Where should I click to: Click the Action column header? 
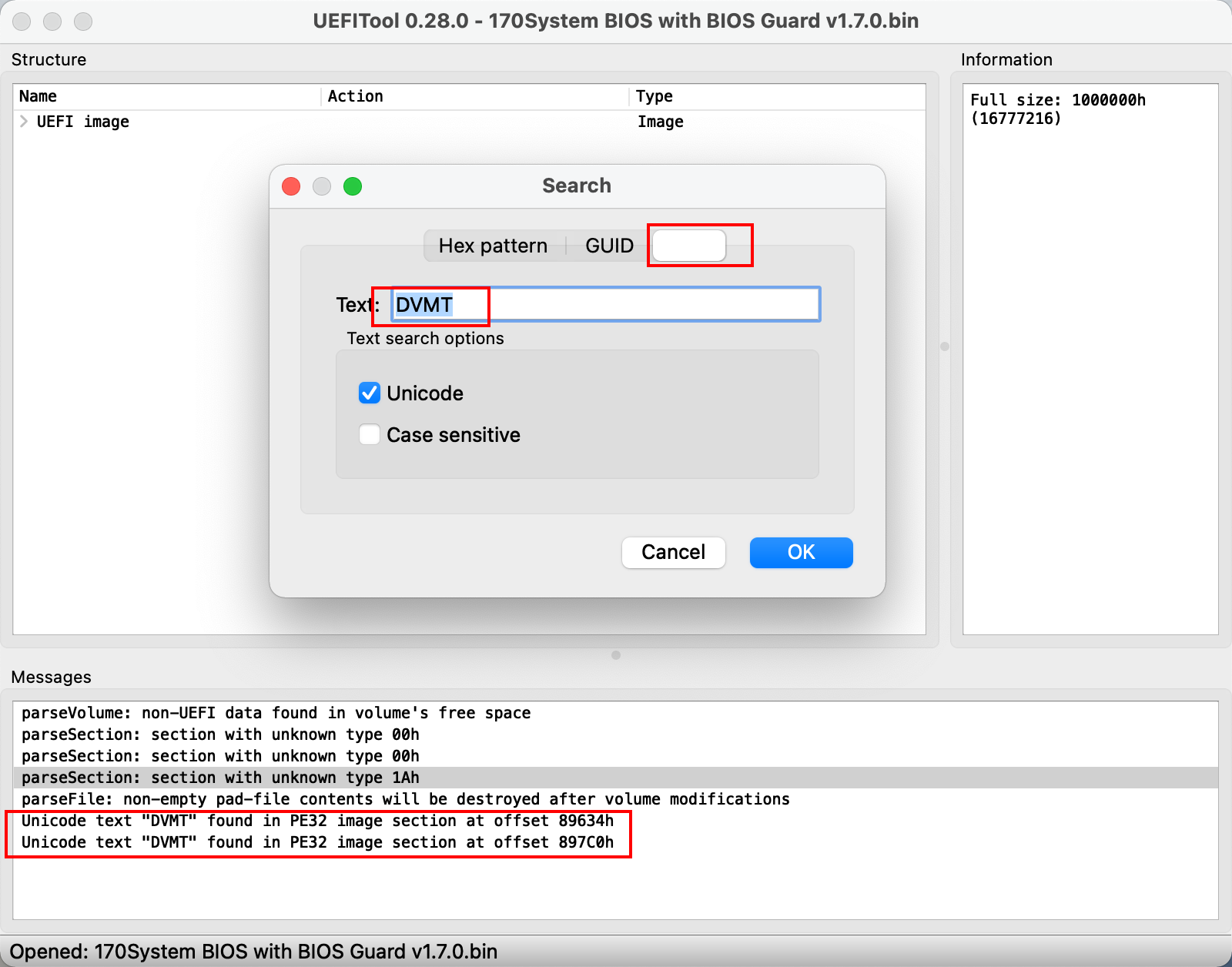click(x=474, y=96)
